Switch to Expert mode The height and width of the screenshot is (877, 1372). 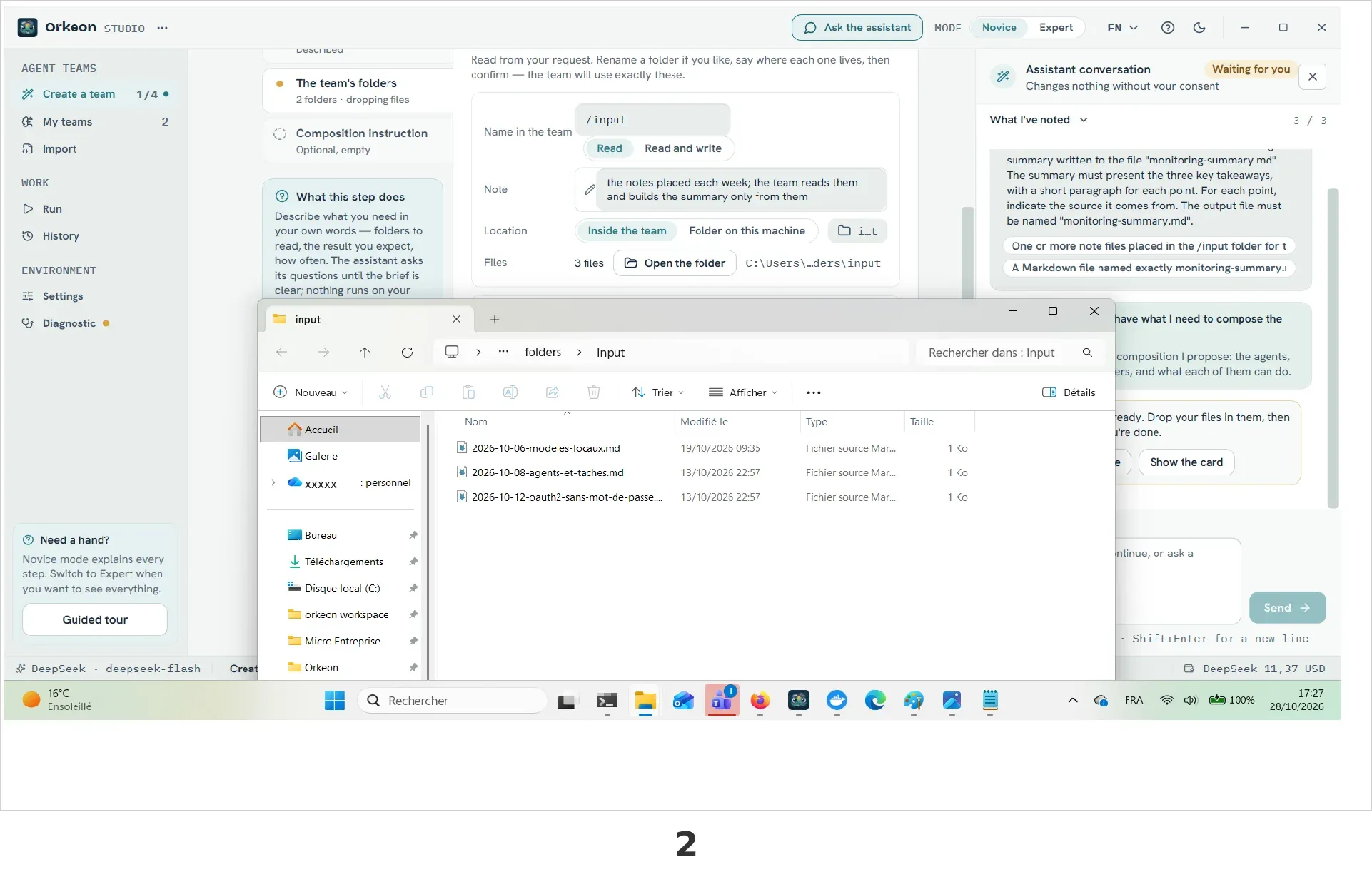point(1056,28)
